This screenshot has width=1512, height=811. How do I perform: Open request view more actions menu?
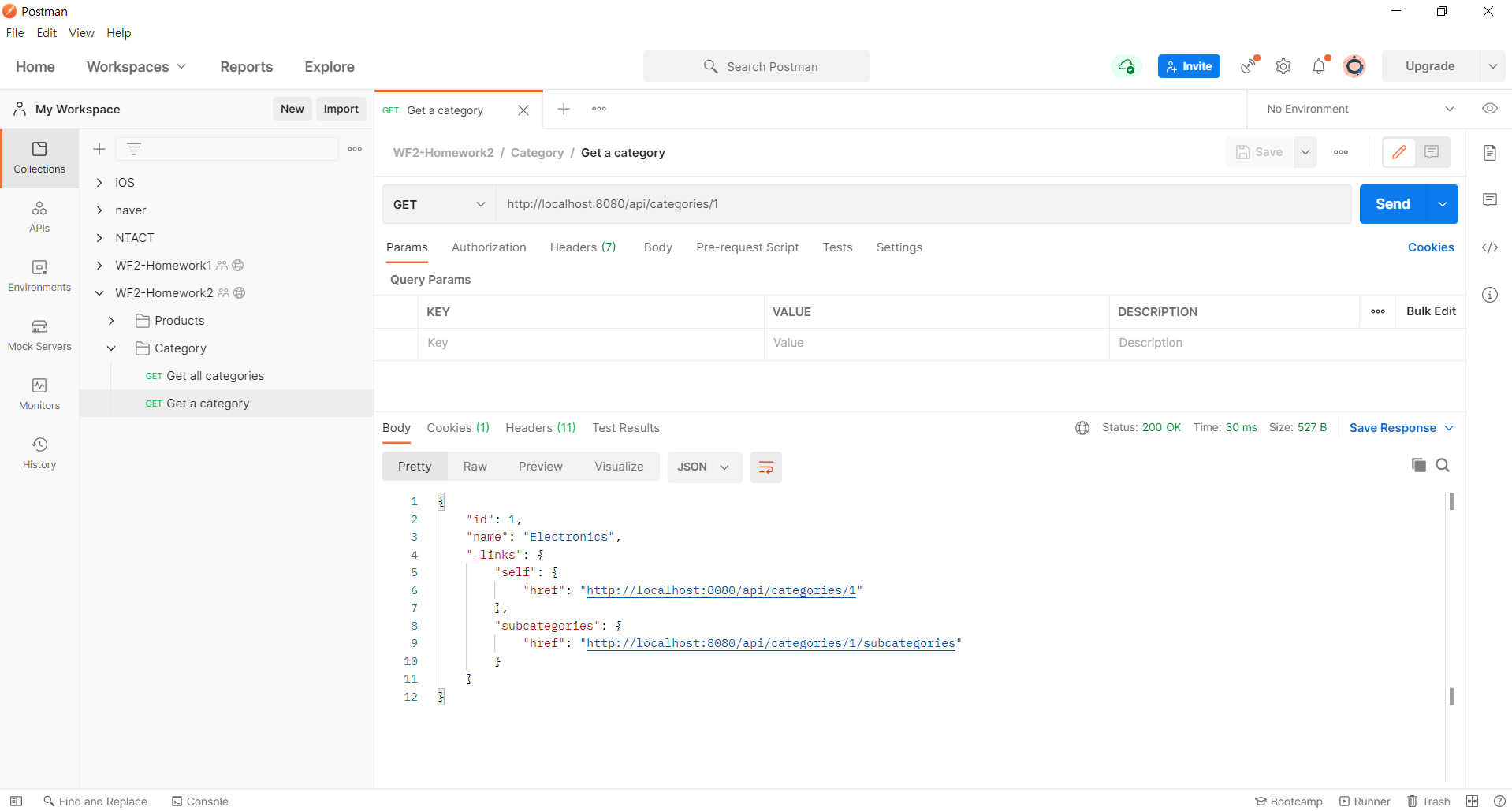1341,152
